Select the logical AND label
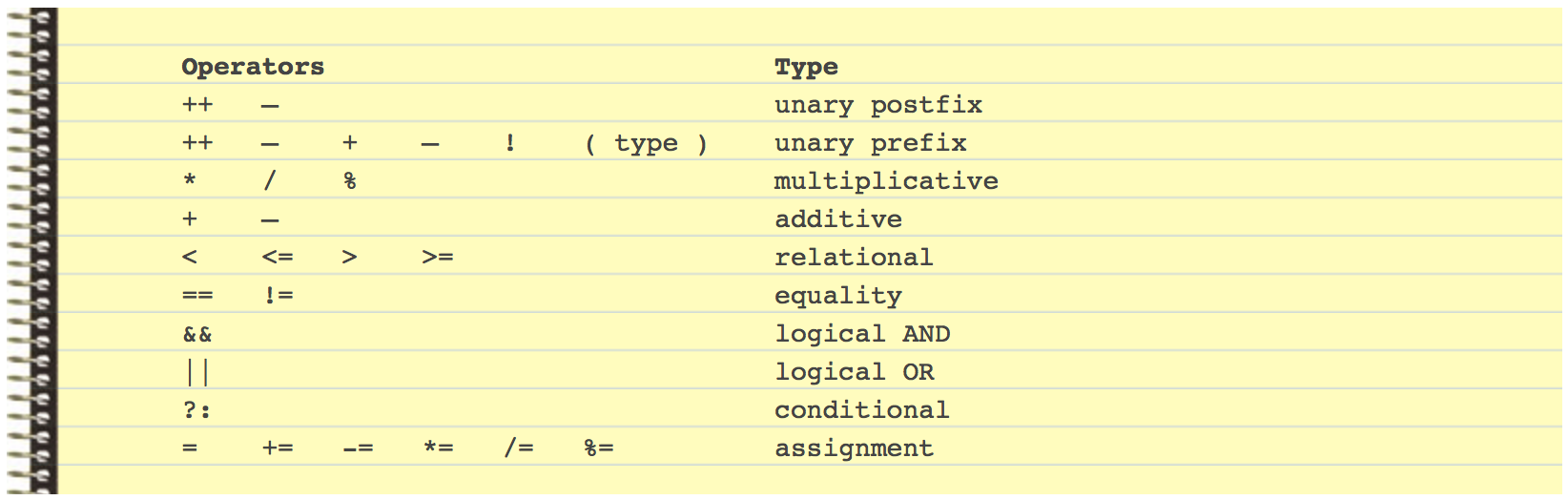The image size is (1568, 500). (862, 334)
